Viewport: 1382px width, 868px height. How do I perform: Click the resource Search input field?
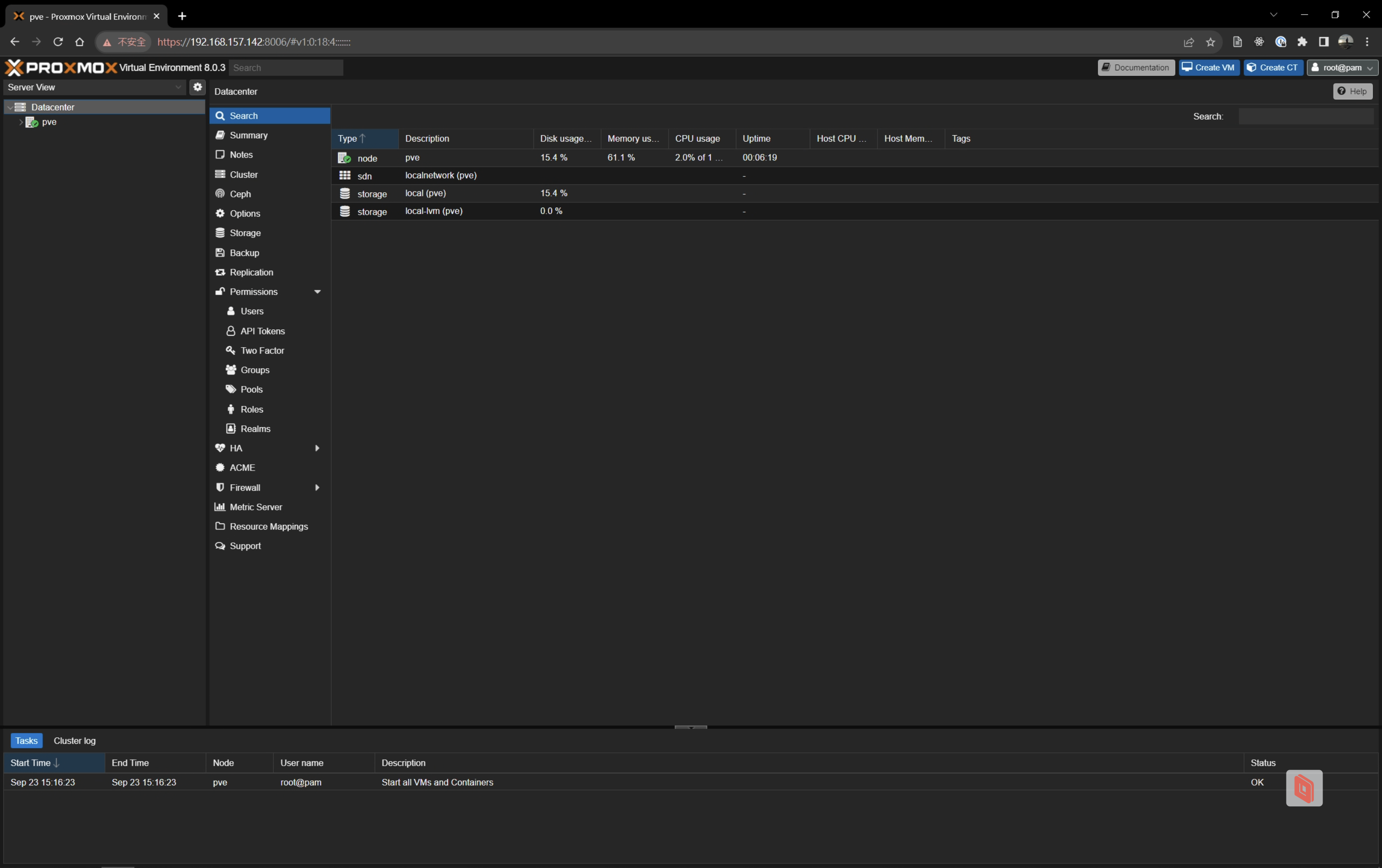[1306, 116]
